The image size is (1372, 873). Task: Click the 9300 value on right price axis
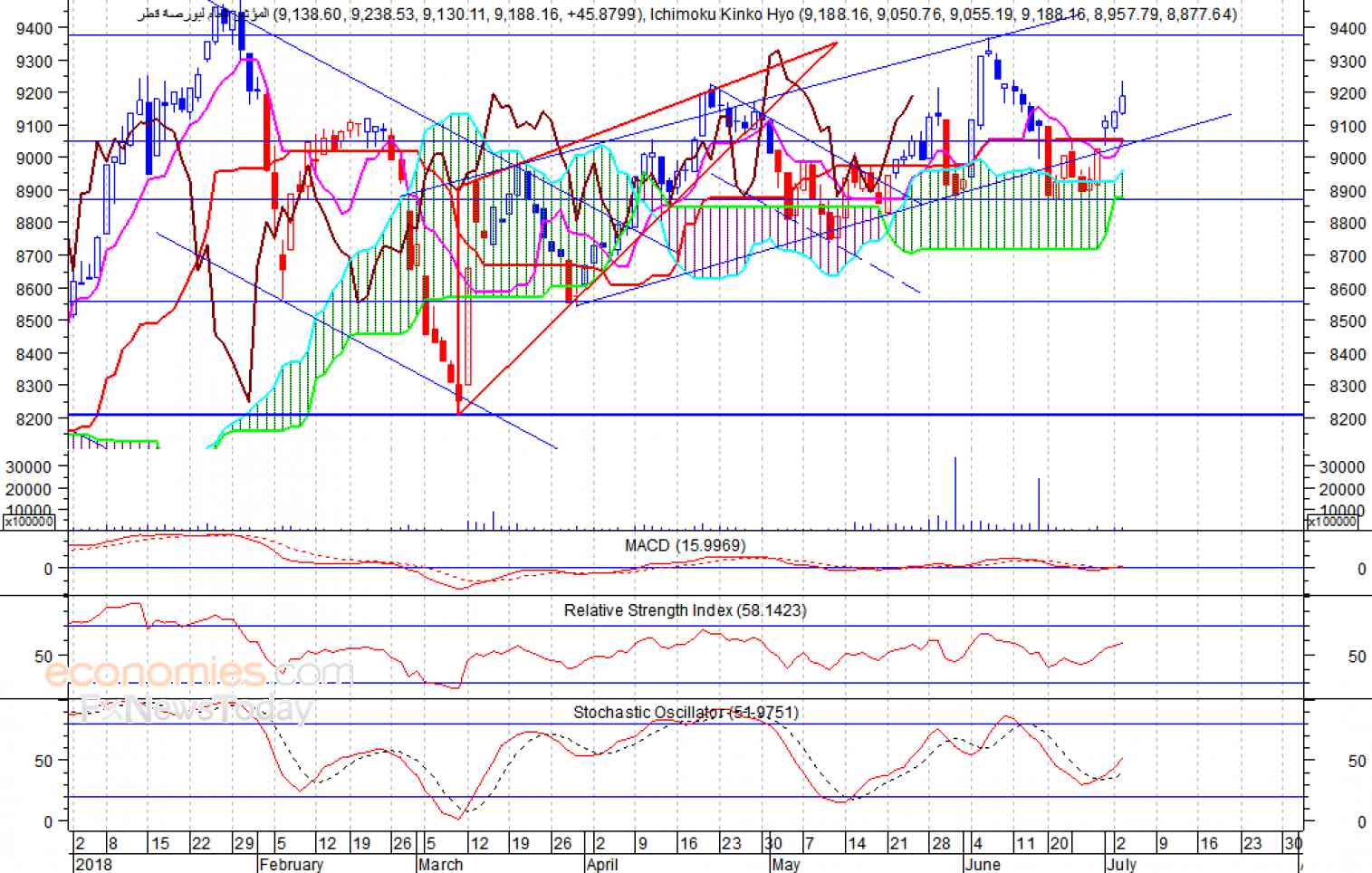tap(1348, 62)
